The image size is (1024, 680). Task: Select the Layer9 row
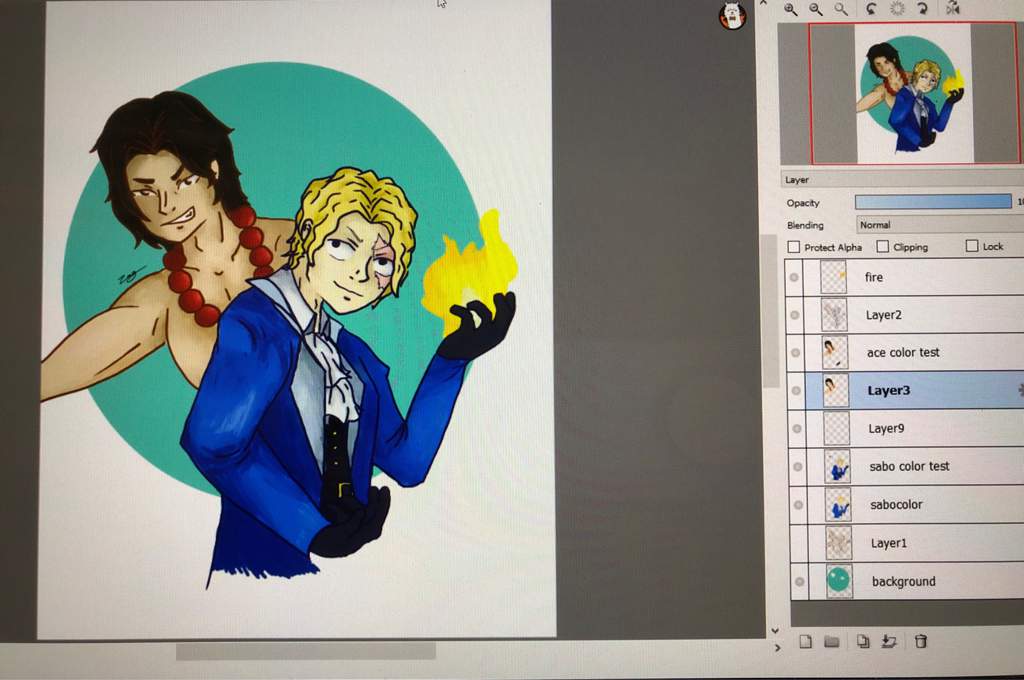[x=906, y=429]
